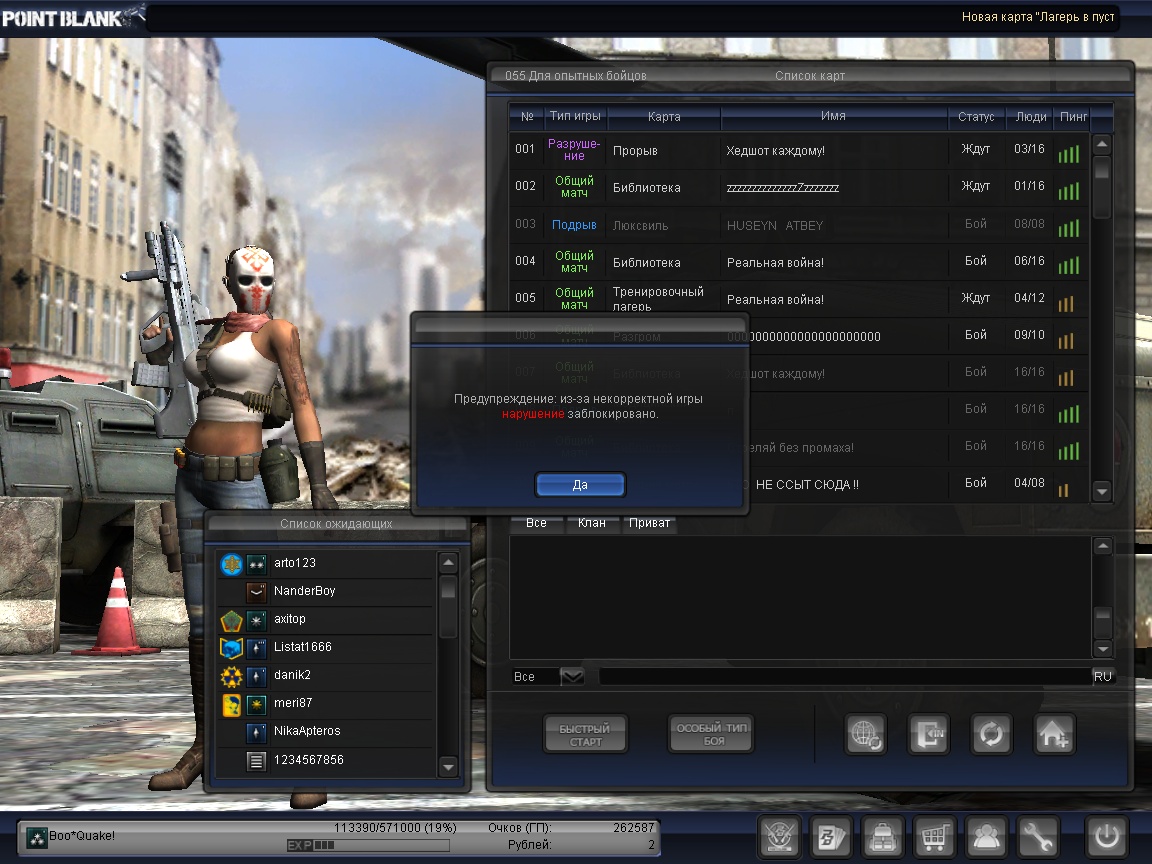Open the clan emblem icon

point(778,836)
